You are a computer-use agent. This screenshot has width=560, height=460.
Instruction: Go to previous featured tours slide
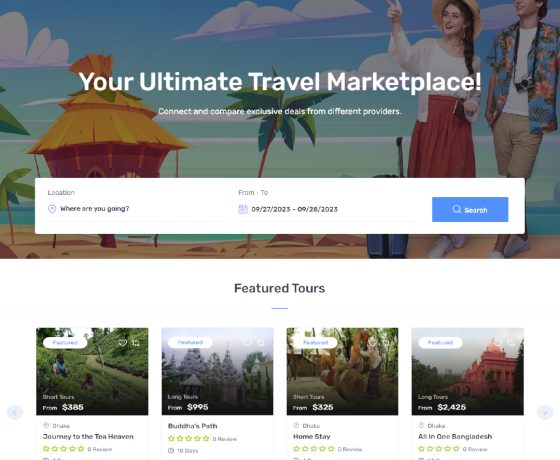point(15,412)
